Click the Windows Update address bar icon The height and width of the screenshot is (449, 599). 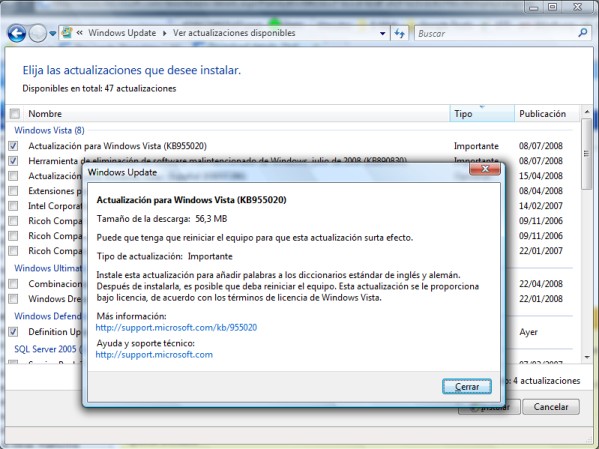pos(67,33)
